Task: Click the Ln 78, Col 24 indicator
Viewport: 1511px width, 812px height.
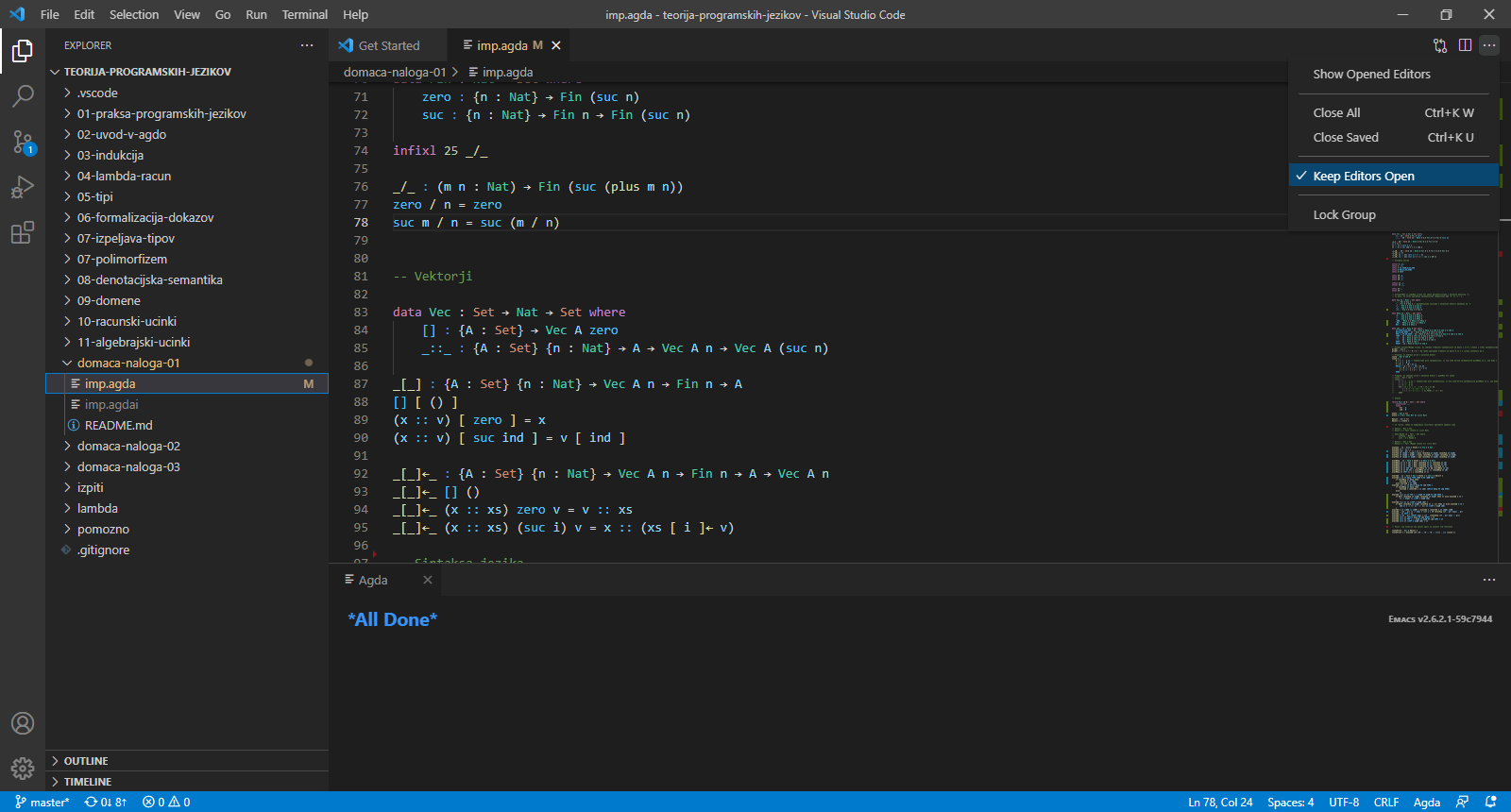Action: (x=1220, y=802)
